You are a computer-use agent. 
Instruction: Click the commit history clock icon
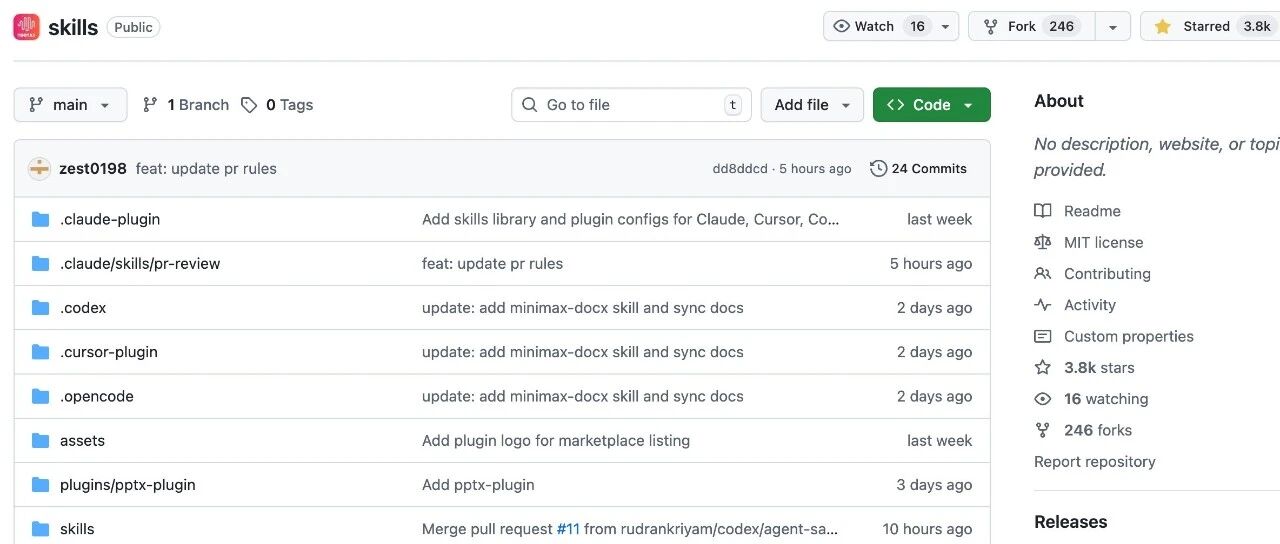coord(878,169)
